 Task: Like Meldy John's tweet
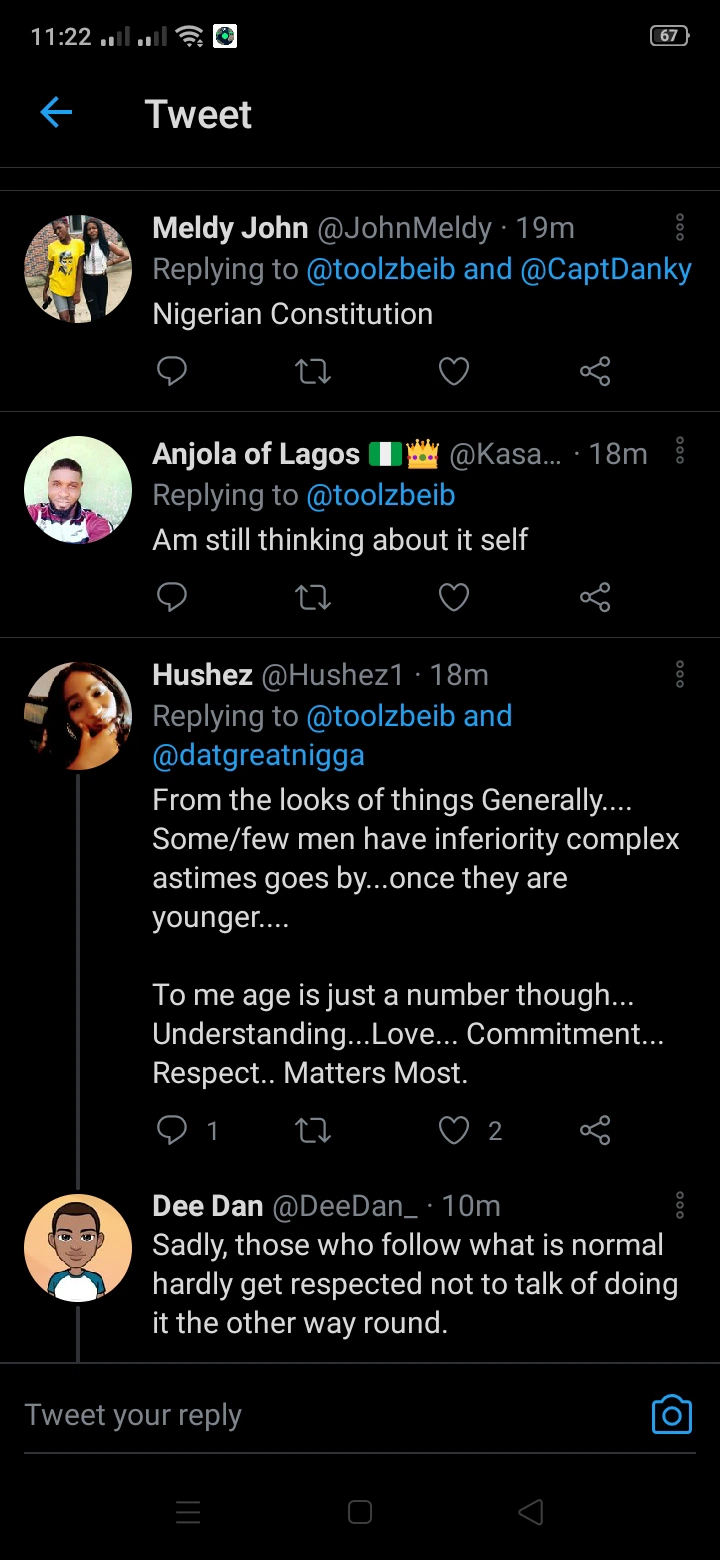tap(454, 372)
